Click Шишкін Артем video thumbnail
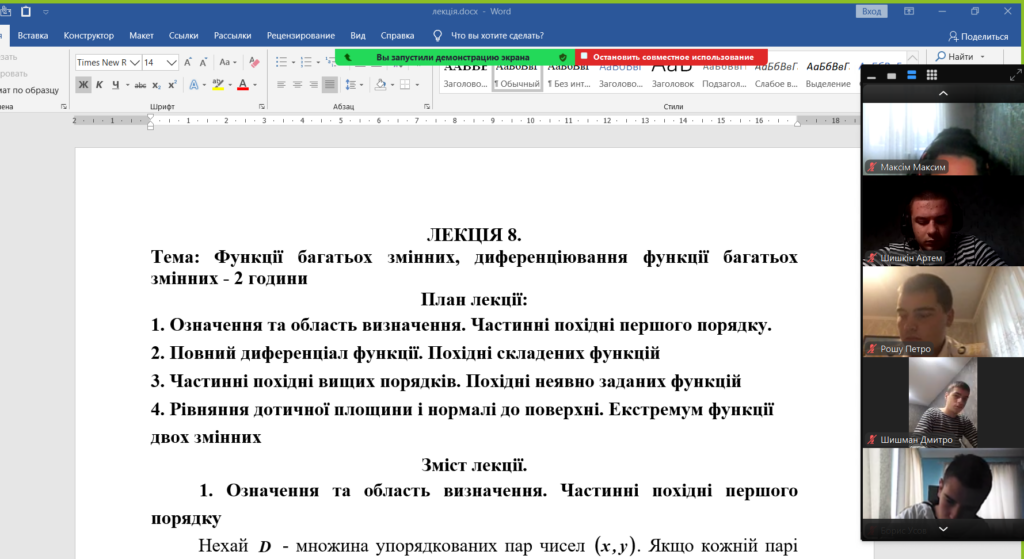The width and height of the screenshot is (1024, 559). pyautogui.click(x=943, y=221)
